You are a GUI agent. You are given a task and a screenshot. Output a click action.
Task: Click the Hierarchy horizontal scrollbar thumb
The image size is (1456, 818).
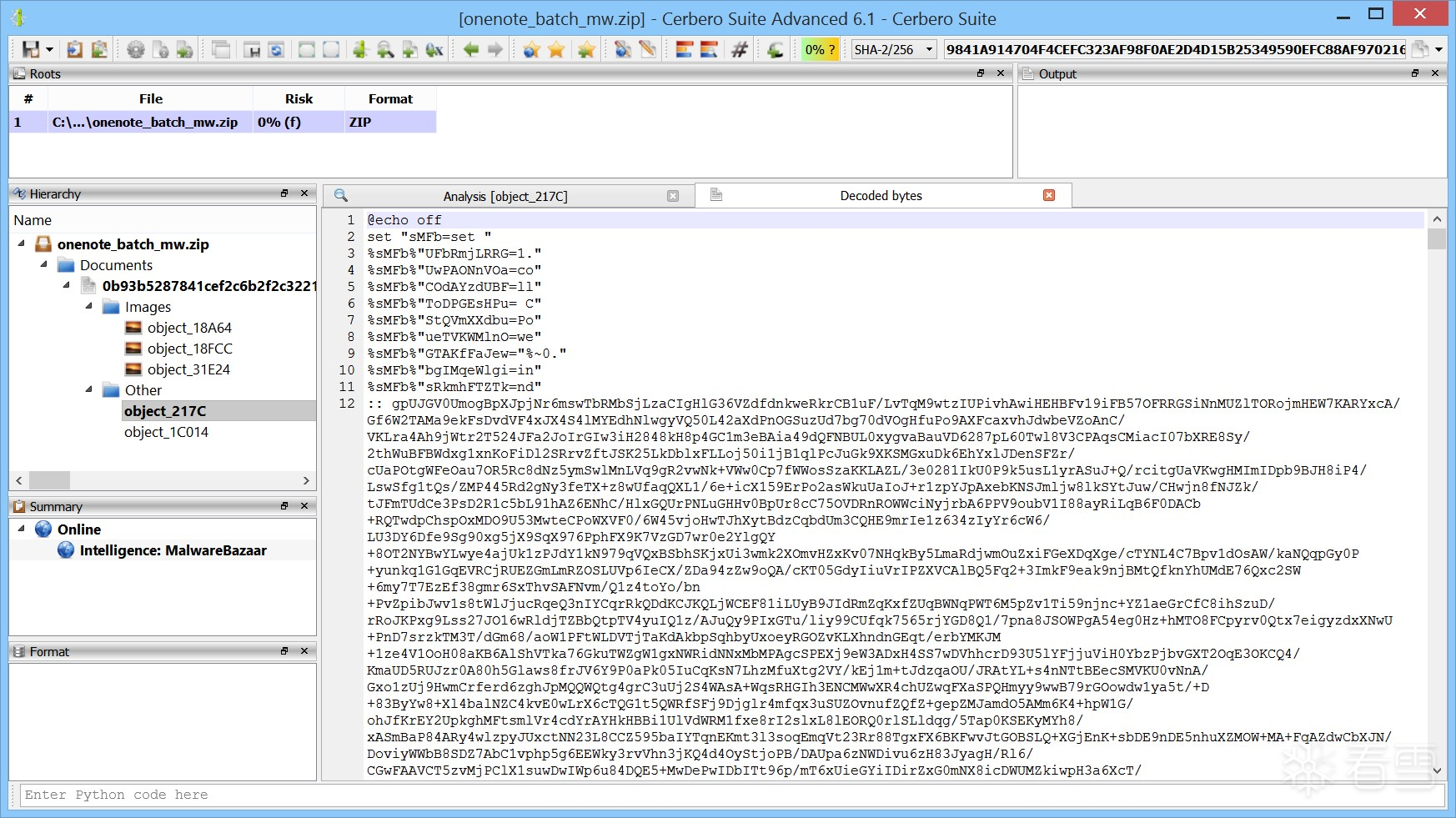click(x=50, y=480)
